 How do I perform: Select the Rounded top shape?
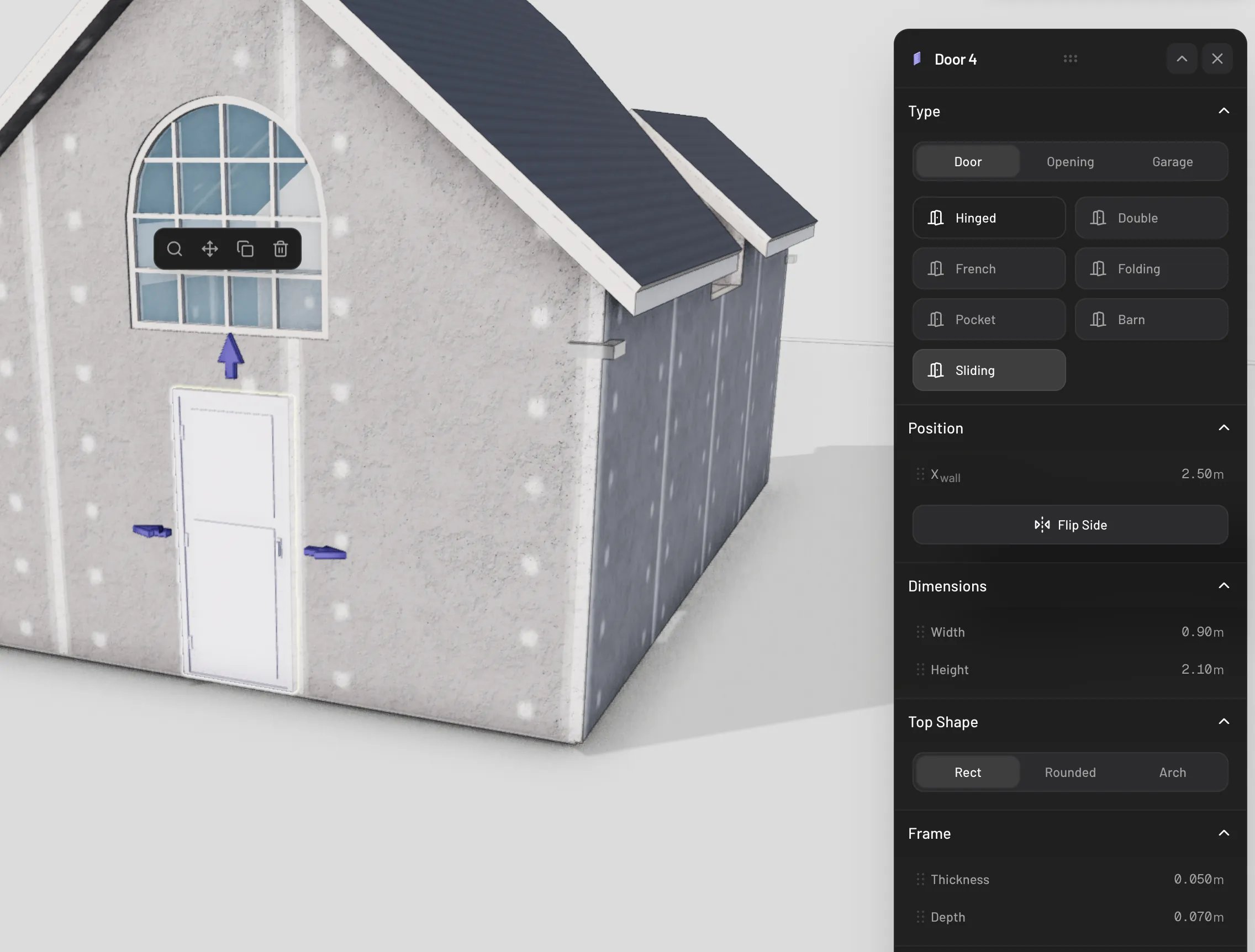pyautogui.click(x=1070, y=772)
